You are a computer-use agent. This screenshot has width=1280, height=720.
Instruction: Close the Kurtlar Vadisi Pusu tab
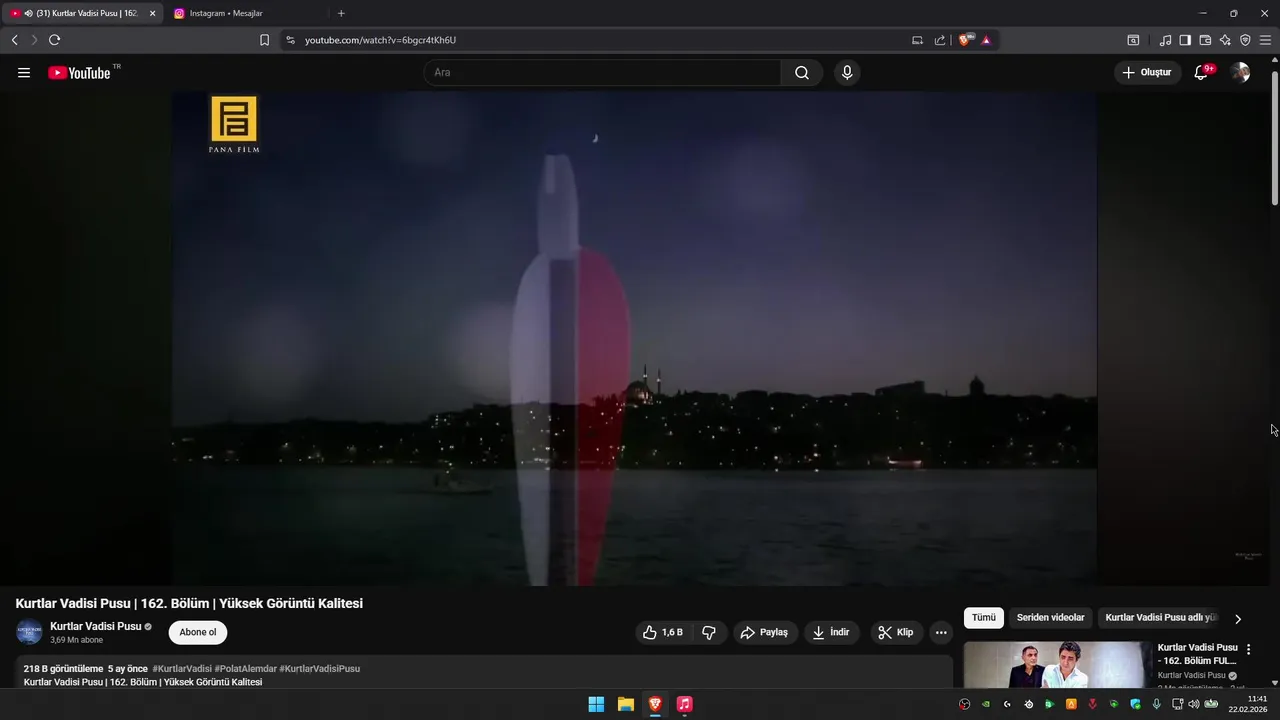(153, 13)
